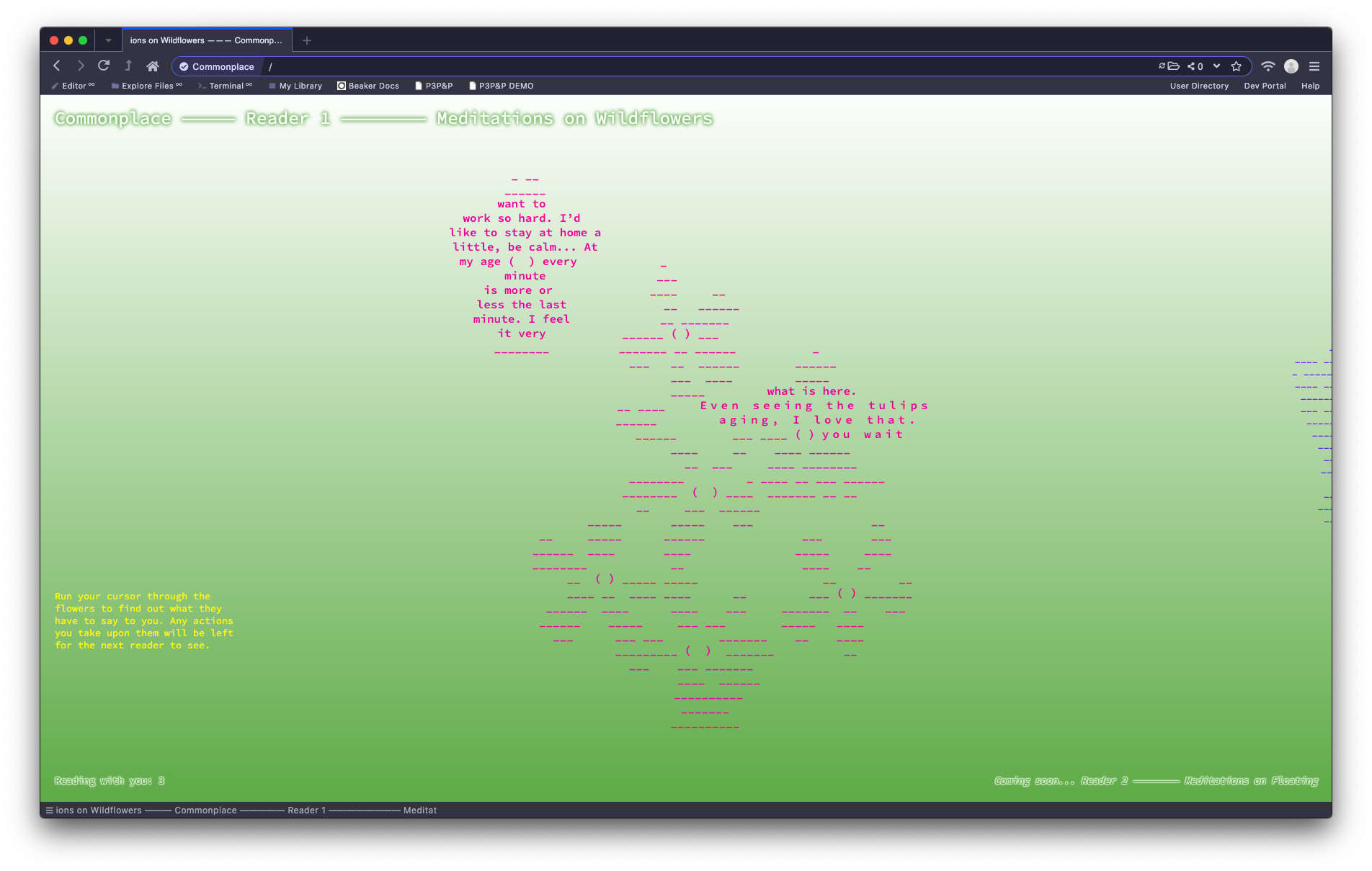Open the folder sync icon in address bar
This screenshot has width=1372, height=871.
1169,66
